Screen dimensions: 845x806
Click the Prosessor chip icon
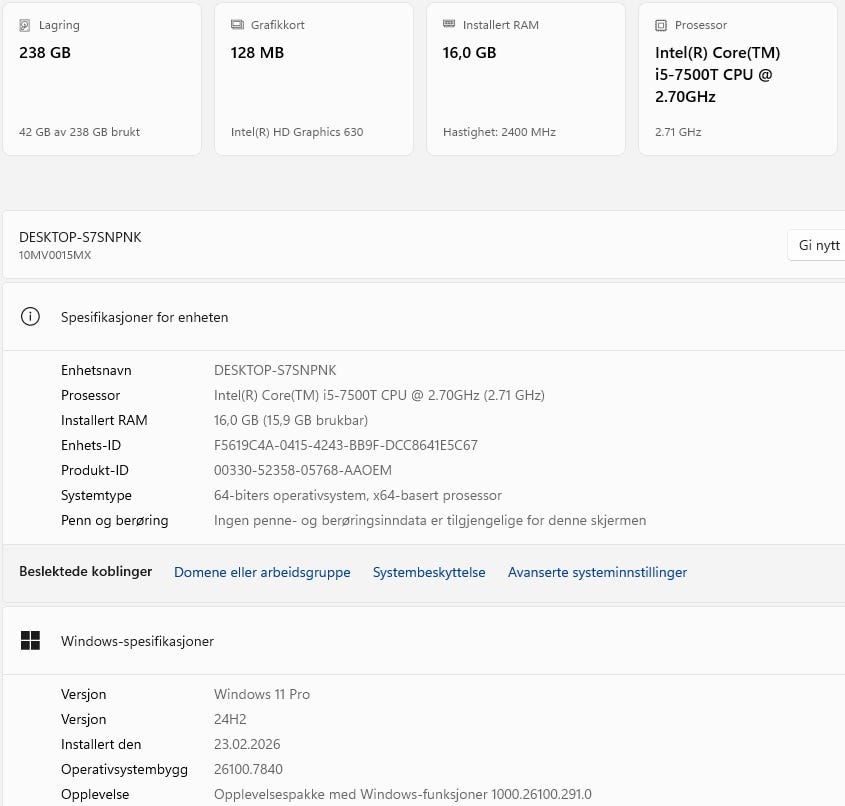click(661, 25)
